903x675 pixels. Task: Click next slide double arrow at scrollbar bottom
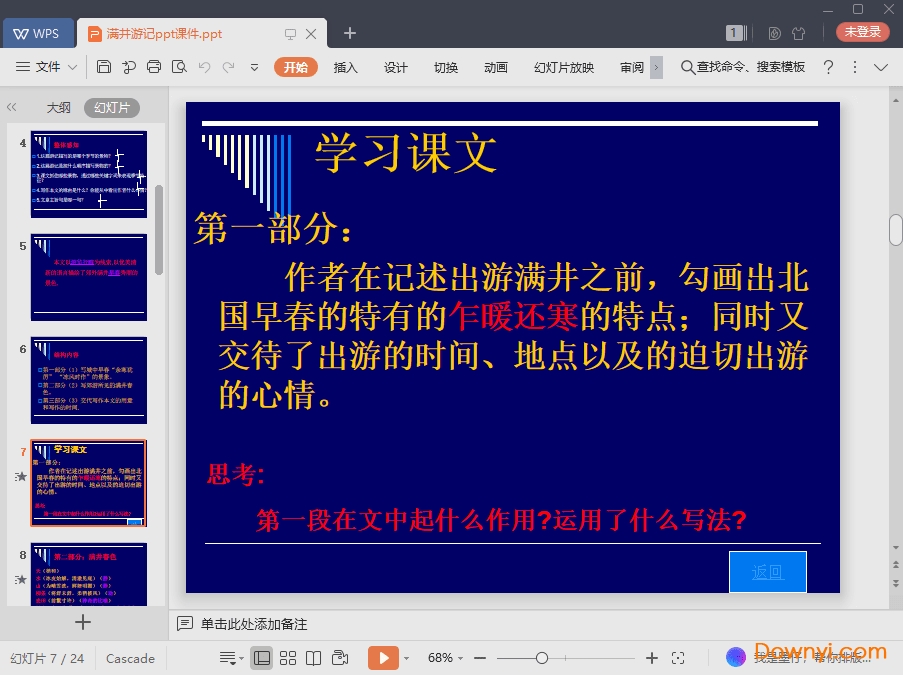pyautogui.click(x=896, y=583)
